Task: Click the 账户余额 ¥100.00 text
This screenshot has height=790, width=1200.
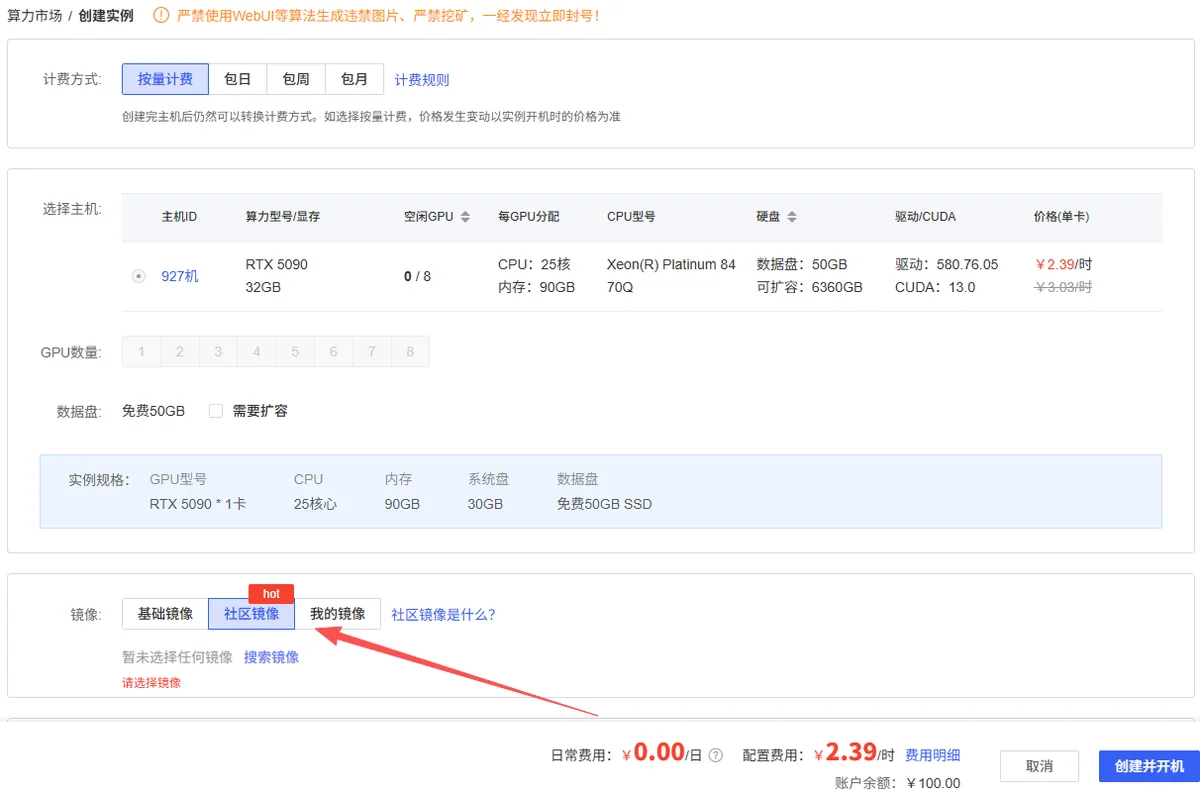Action: tap(897, 783)
